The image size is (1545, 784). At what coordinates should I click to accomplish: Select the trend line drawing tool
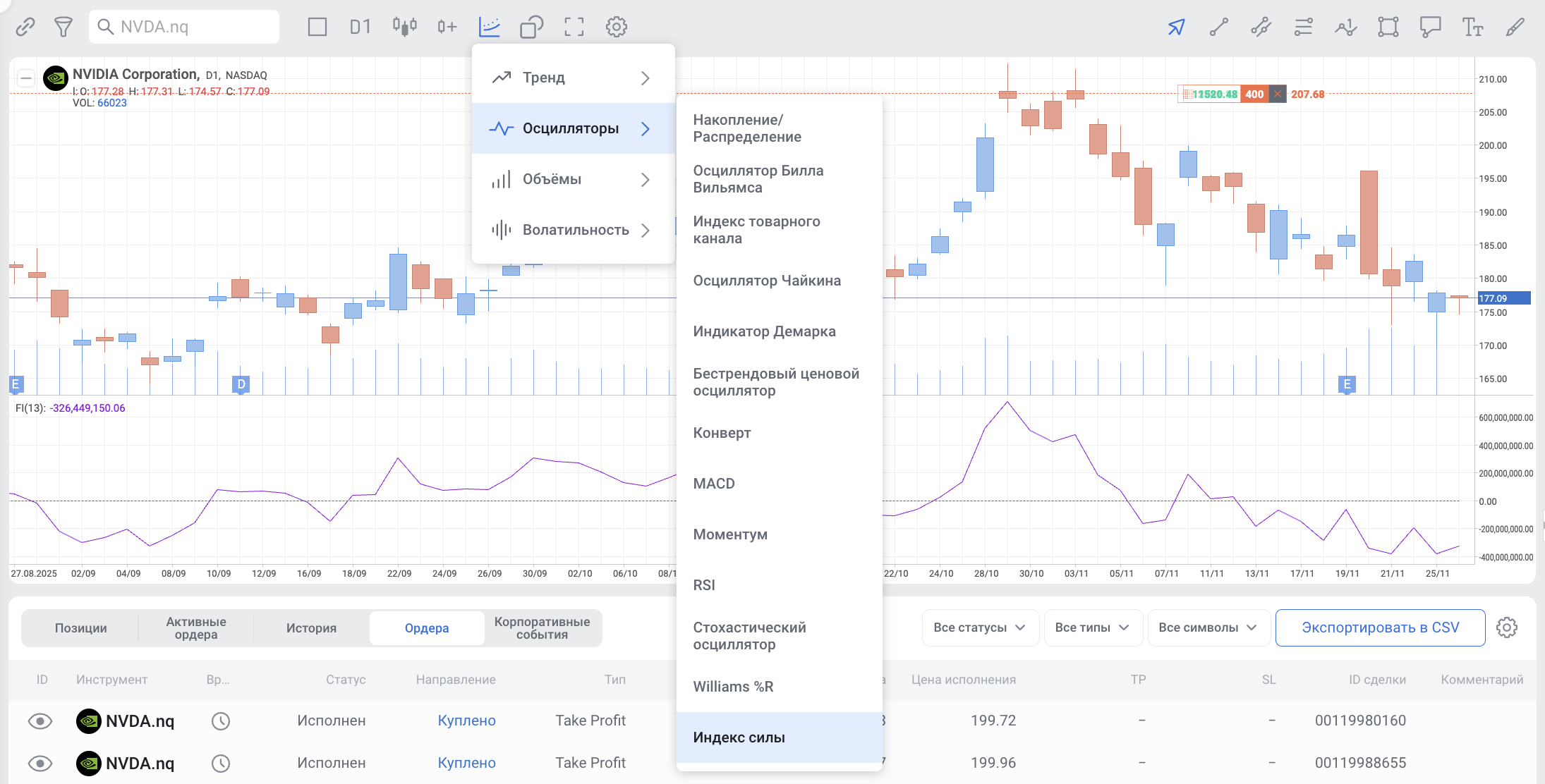tap(1218, 27)
